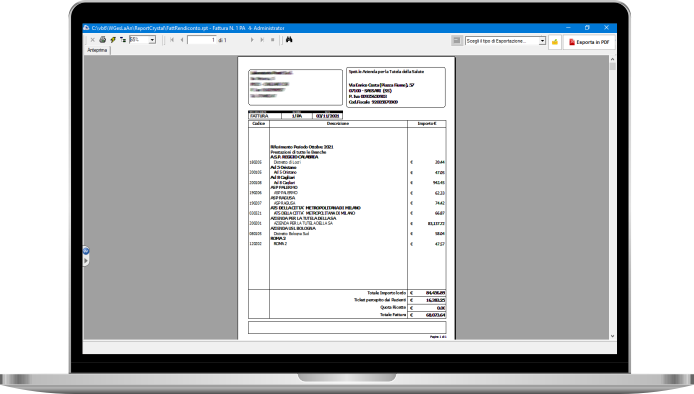Go to the first page arrow
Image resolution: width=694 pixels, height=394 pixels.
tap(172, 40)
